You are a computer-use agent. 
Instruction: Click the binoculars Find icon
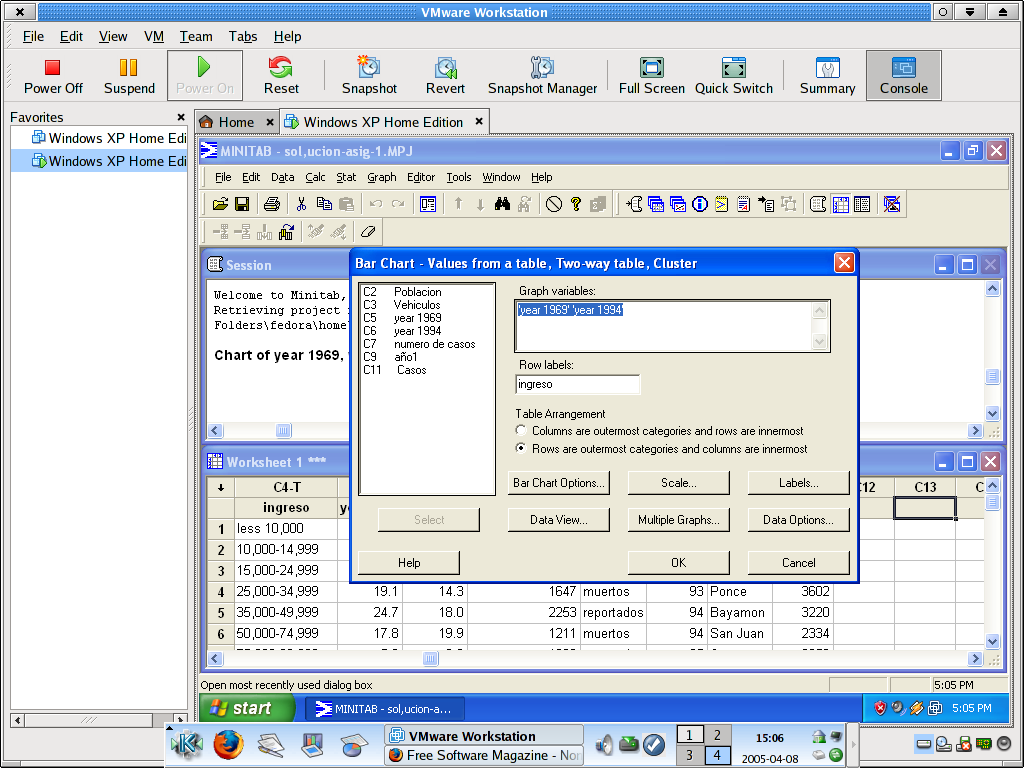click(502, 204)
